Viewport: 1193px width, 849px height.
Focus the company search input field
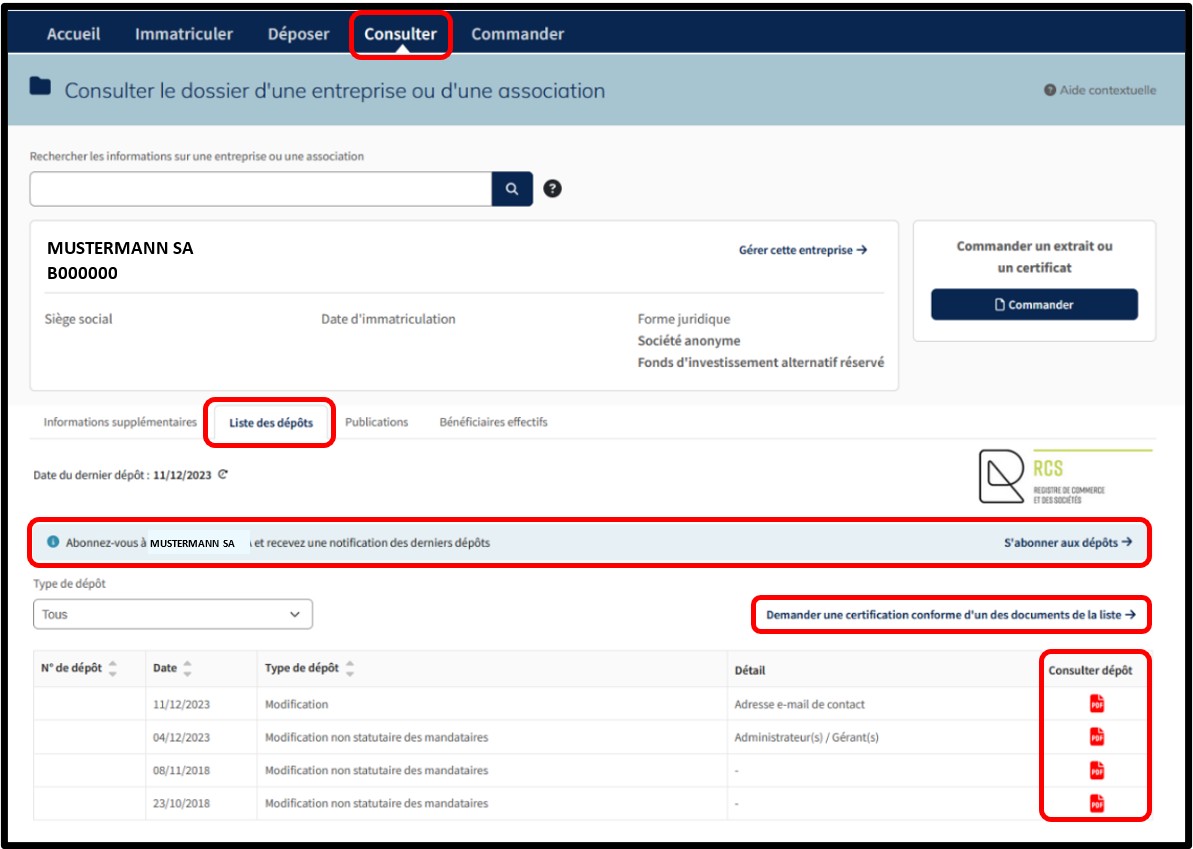260,189
